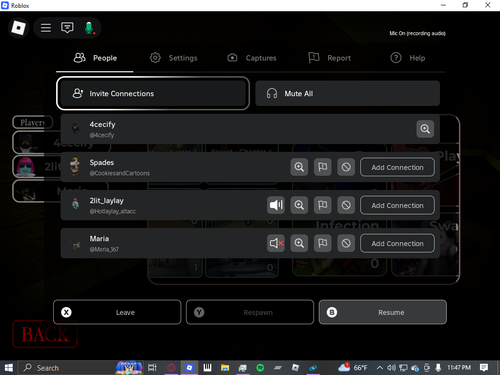Select the Roblox taskbar icon
This screenshot has width=500, height=375.
189,368
